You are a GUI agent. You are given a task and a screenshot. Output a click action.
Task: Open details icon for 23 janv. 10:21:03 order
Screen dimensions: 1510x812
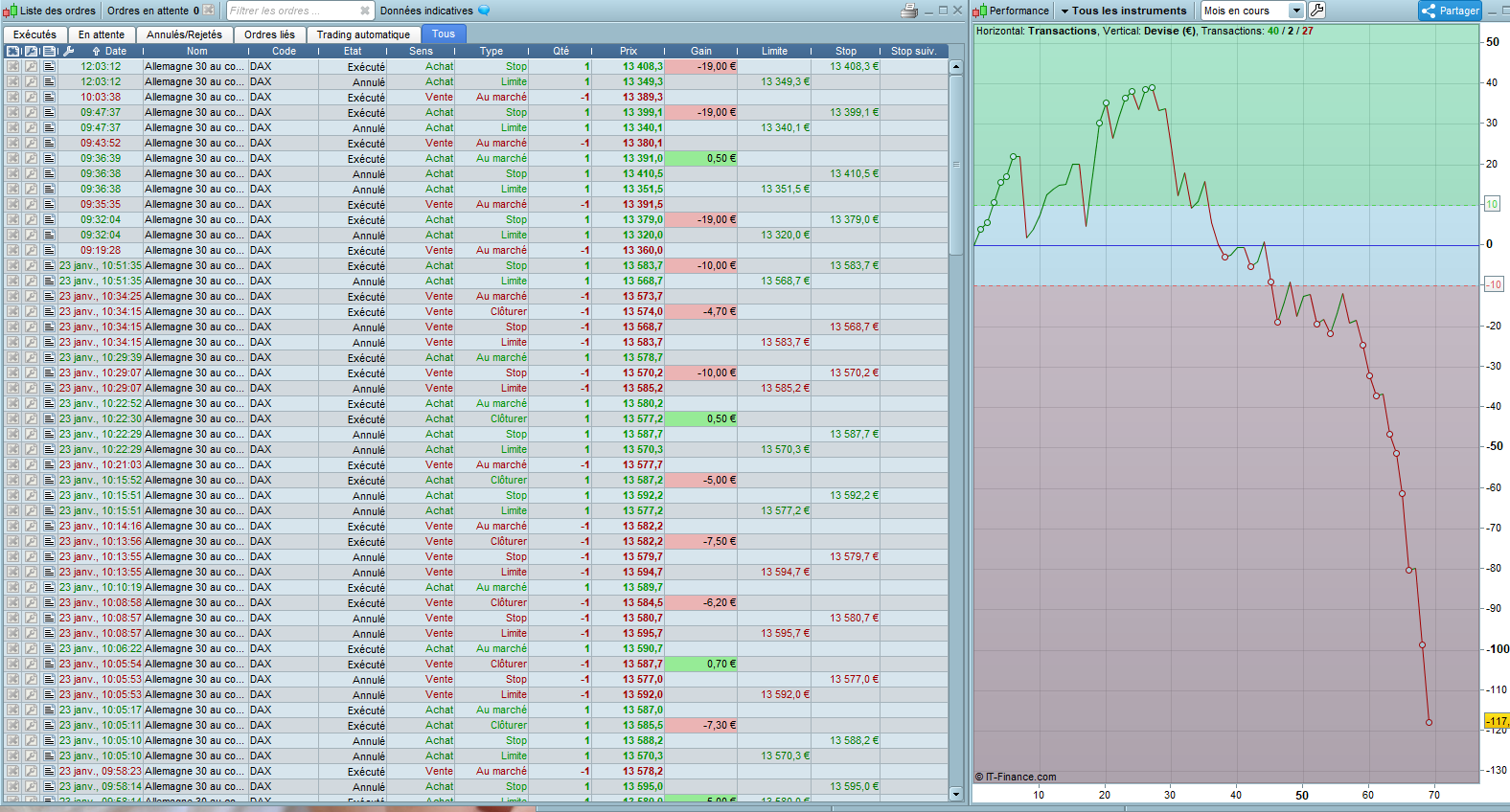tap(49, 464)
